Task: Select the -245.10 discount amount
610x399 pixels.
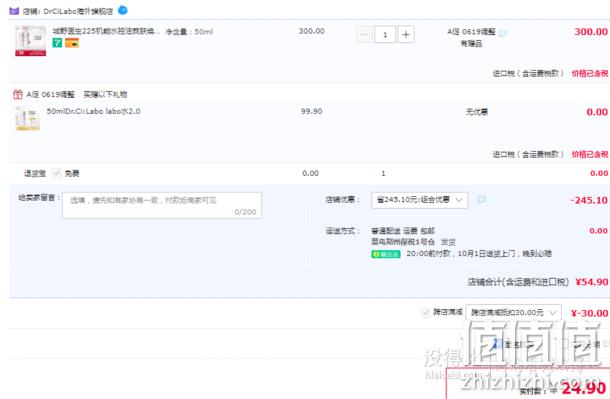Action: pos(589,200)
